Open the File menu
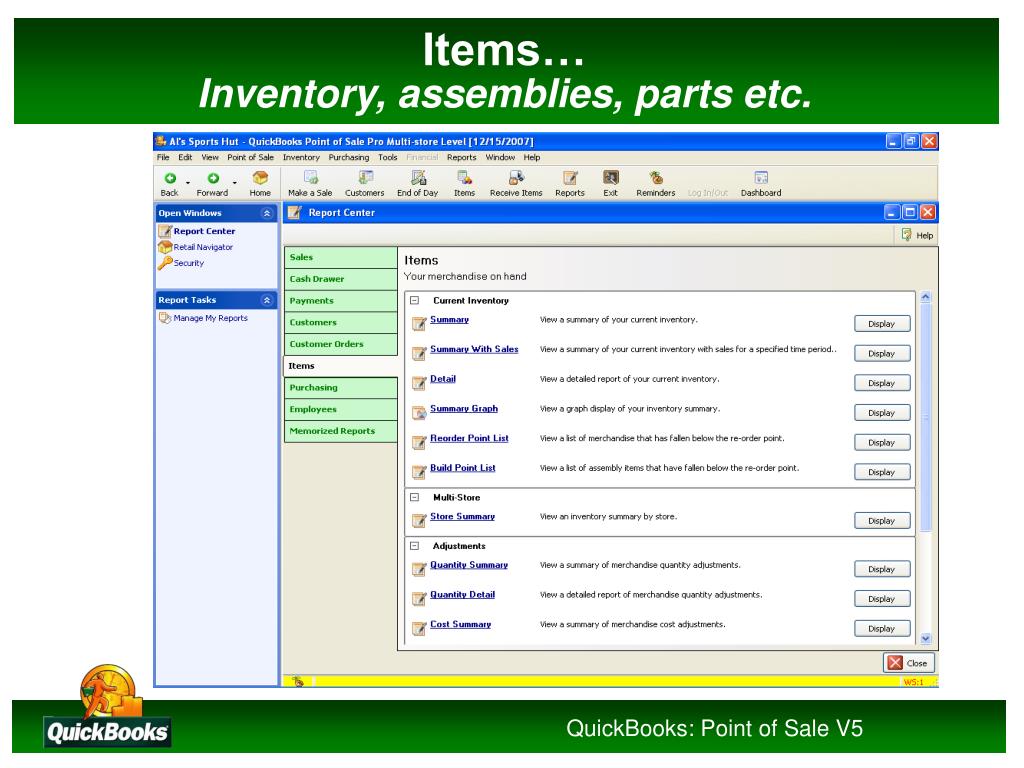Screen dimensions: 1024x768 point(163,157)
